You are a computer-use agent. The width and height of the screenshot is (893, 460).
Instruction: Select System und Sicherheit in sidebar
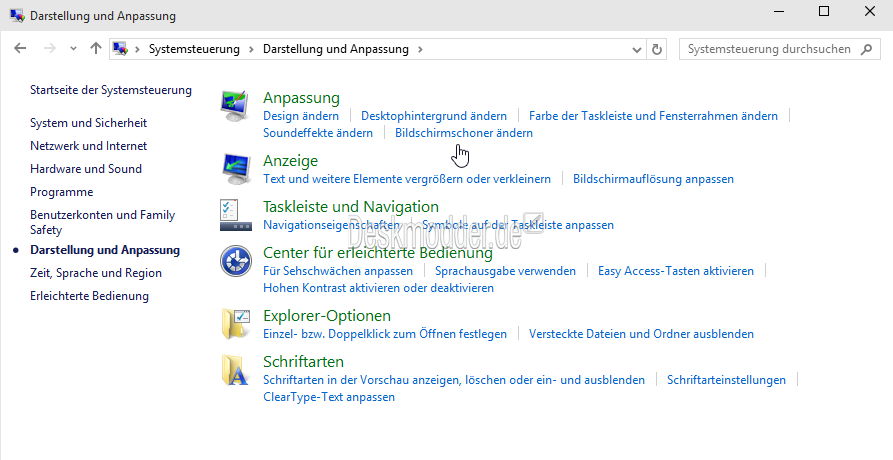coord(88,123)
